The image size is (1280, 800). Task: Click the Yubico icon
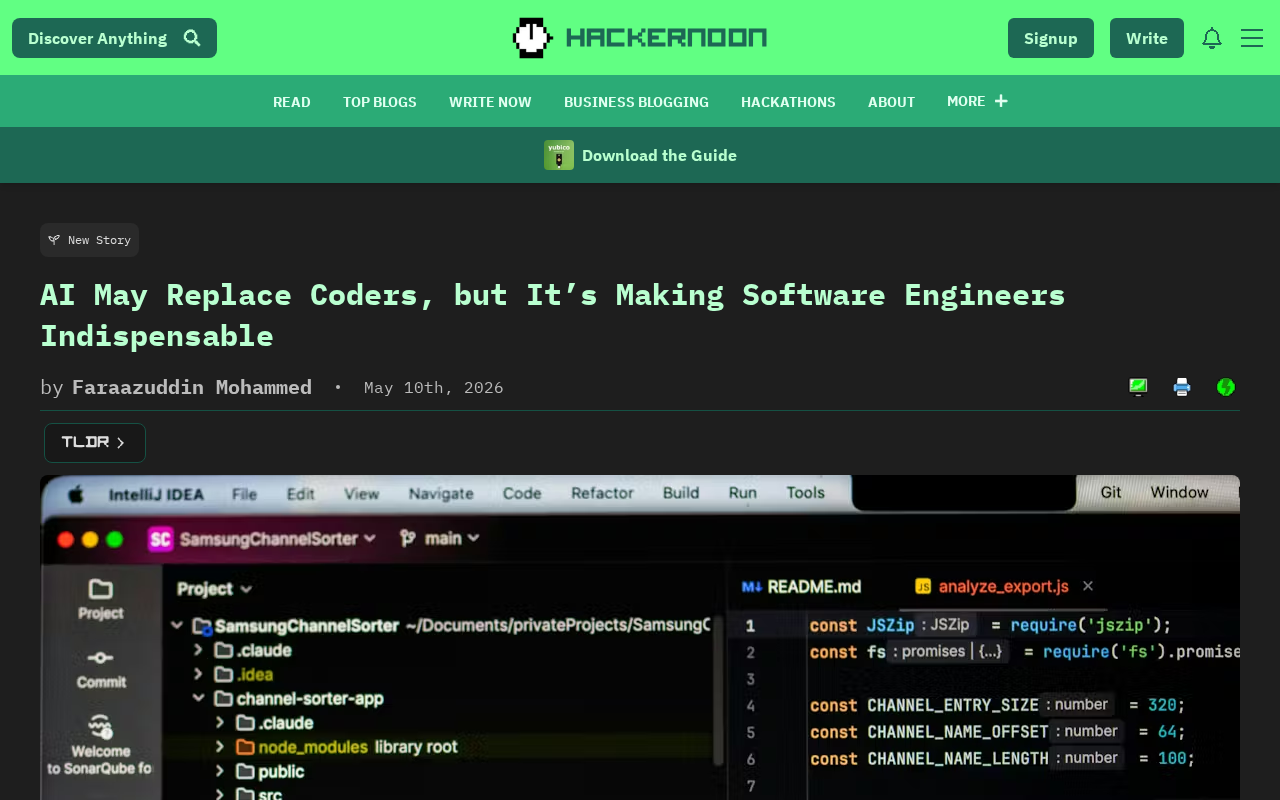pos(559,155)
